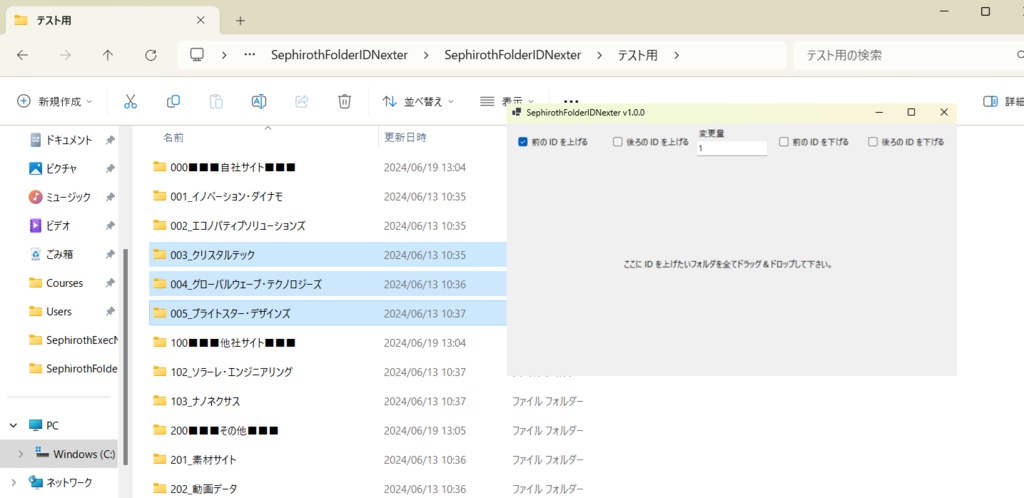Click the Cut scissors icon in toolbar
Image resolution: width=1024 pixels, height=498 pixels.
tap(131, 101)
